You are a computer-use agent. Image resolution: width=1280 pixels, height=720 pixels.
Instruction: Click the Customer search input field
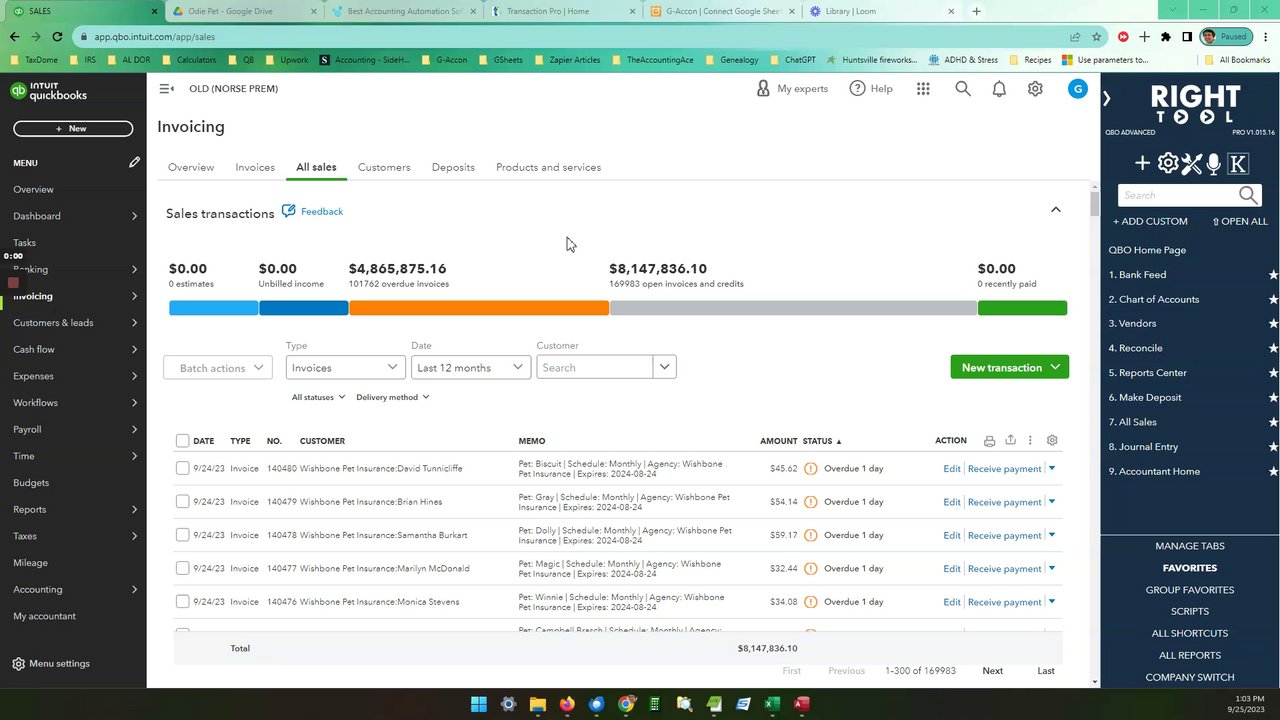click(595, 368)
